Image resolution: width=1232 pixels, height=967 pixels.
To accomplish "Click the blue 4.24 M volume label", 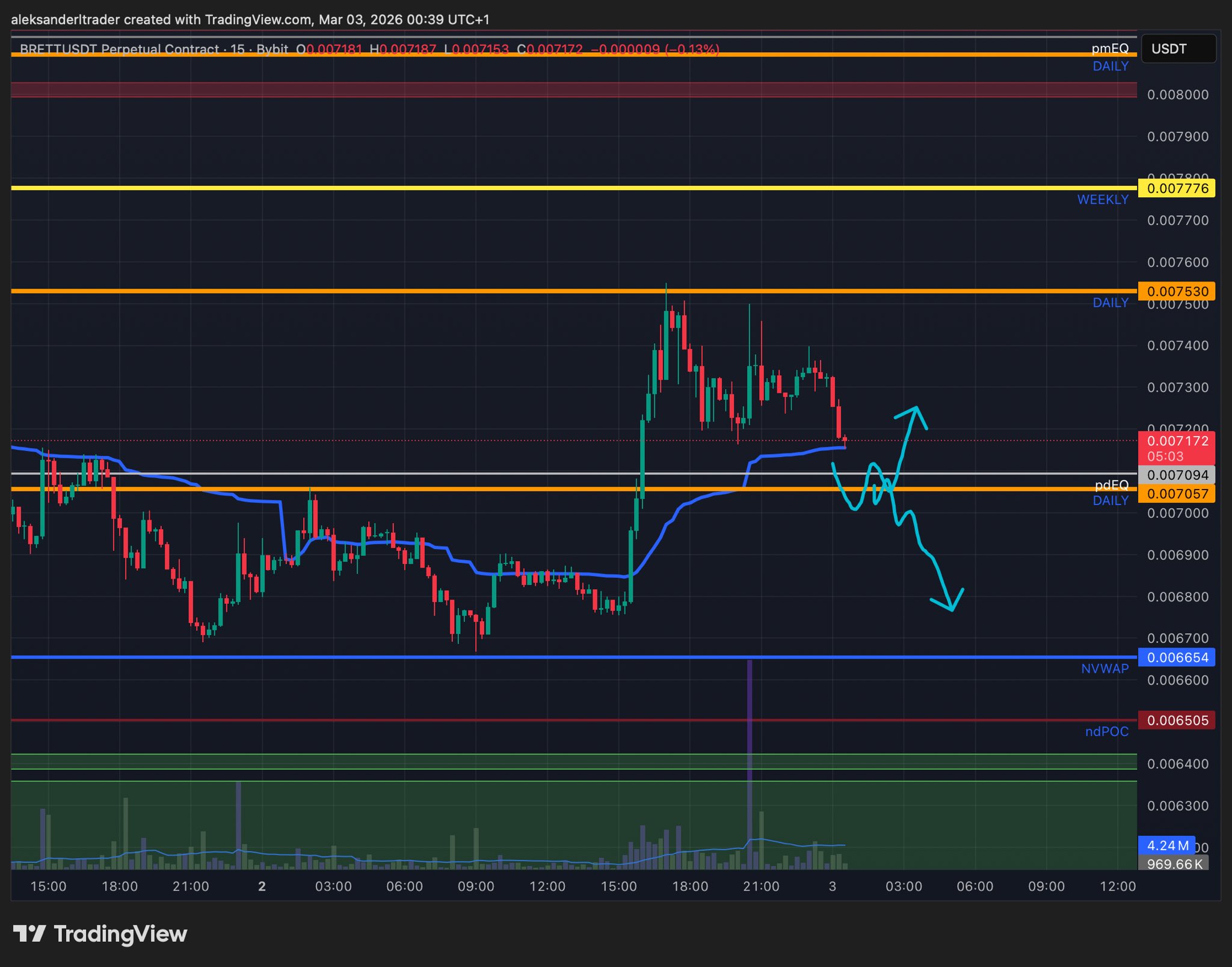I will click(1167, 846).
